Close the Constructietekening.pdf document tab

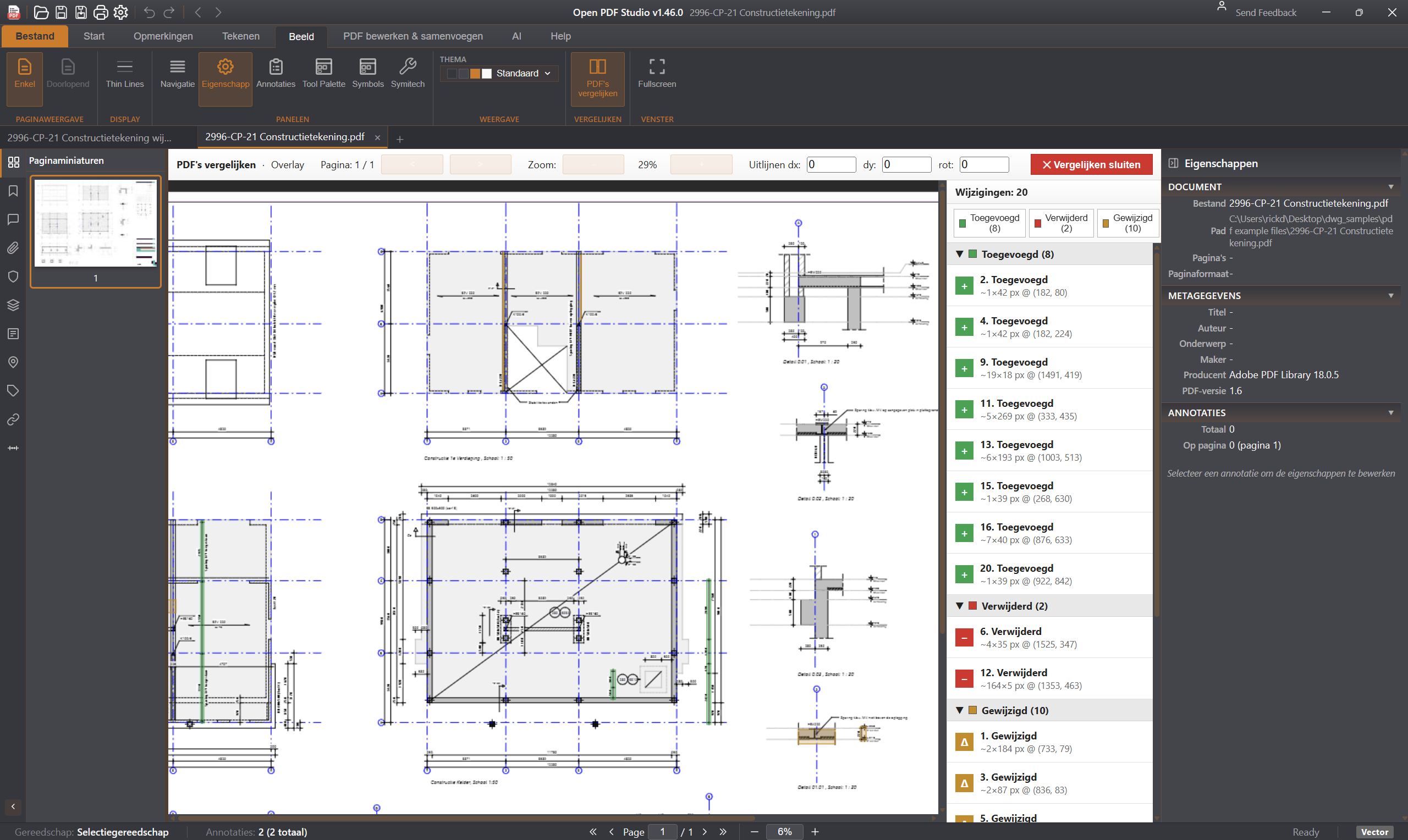point(378,137)
